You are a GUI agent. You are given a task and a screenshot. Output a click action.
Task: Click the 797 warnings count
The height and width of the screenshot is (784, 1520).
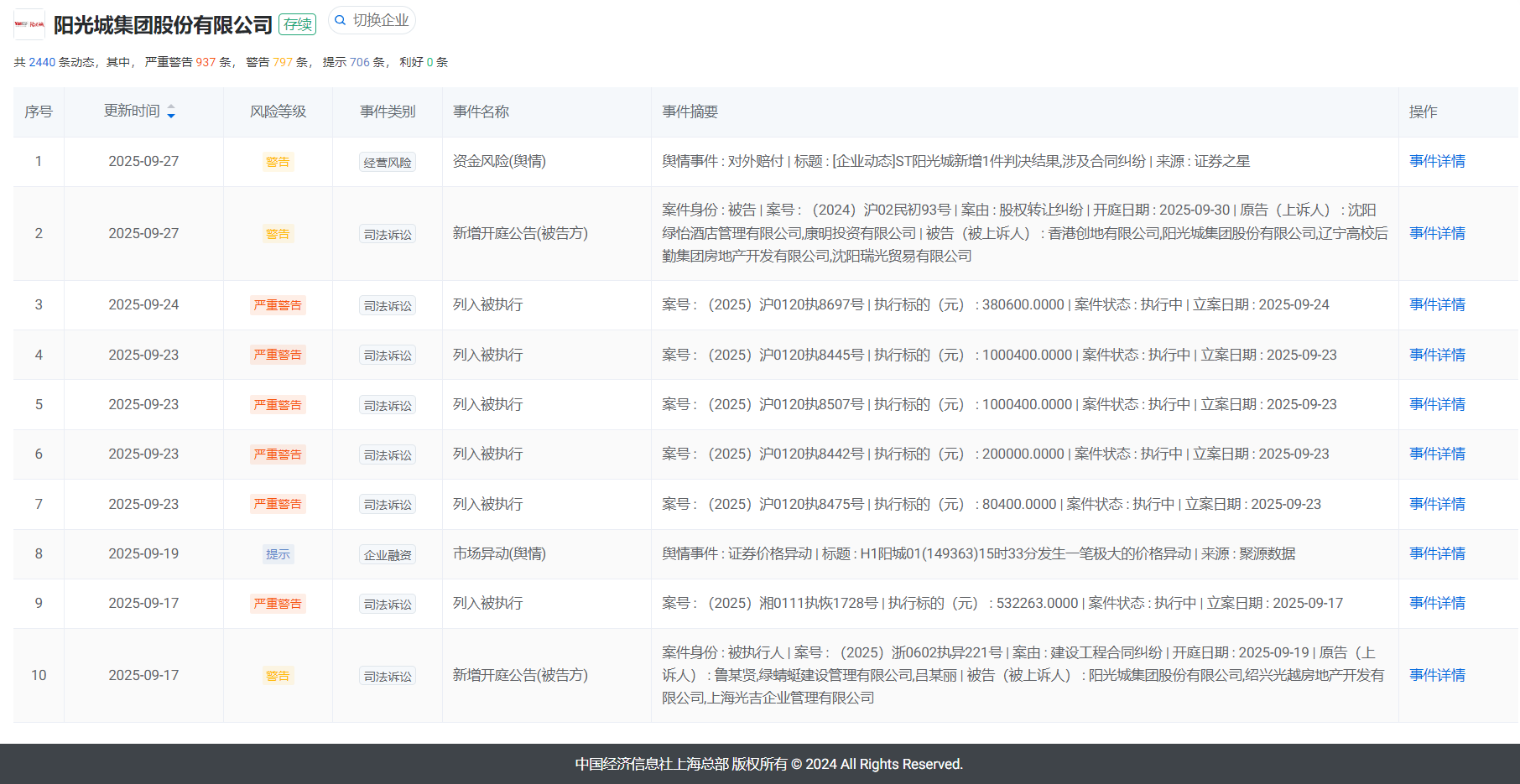[x=283, y=62]
